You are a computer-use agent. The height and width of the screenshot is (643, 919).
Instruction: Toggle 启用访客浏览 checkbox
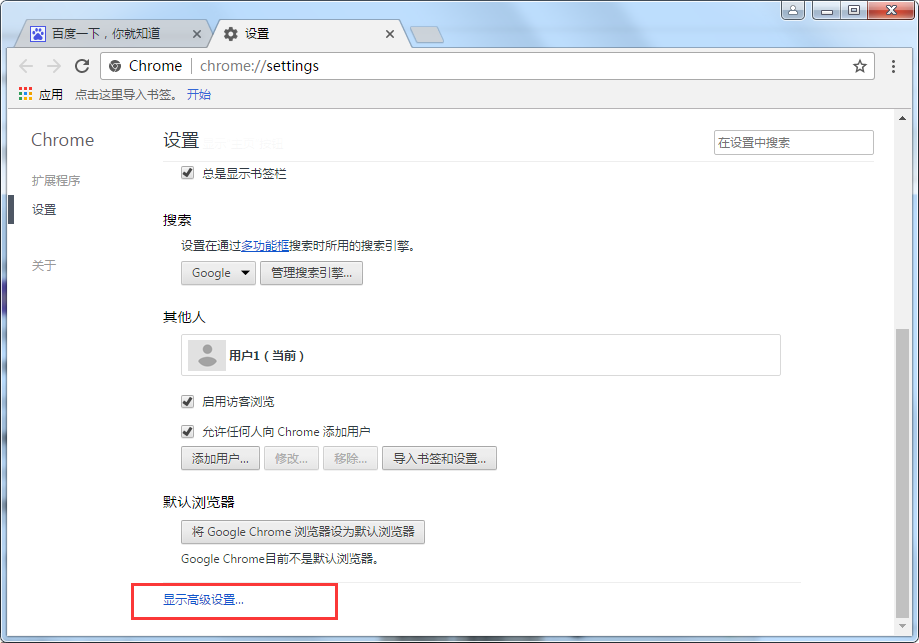188,402
